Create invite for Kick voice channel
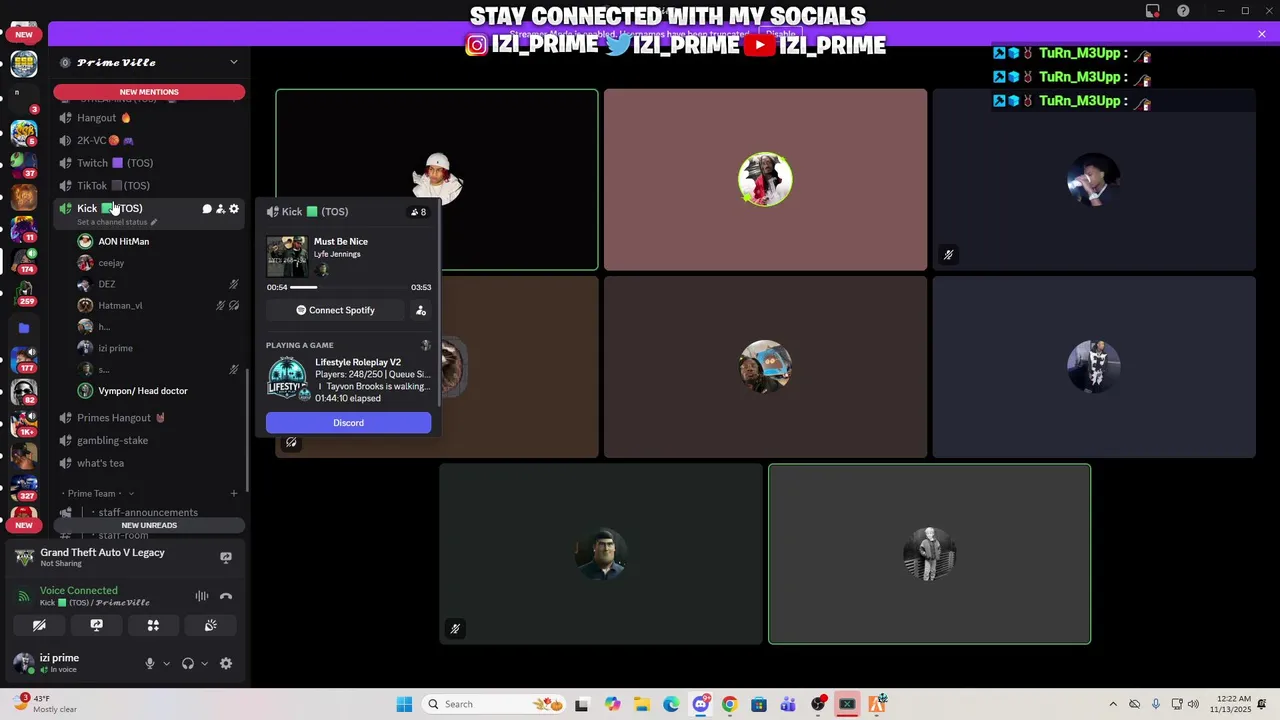1280x720 pixels. click(x=220, y=209)
